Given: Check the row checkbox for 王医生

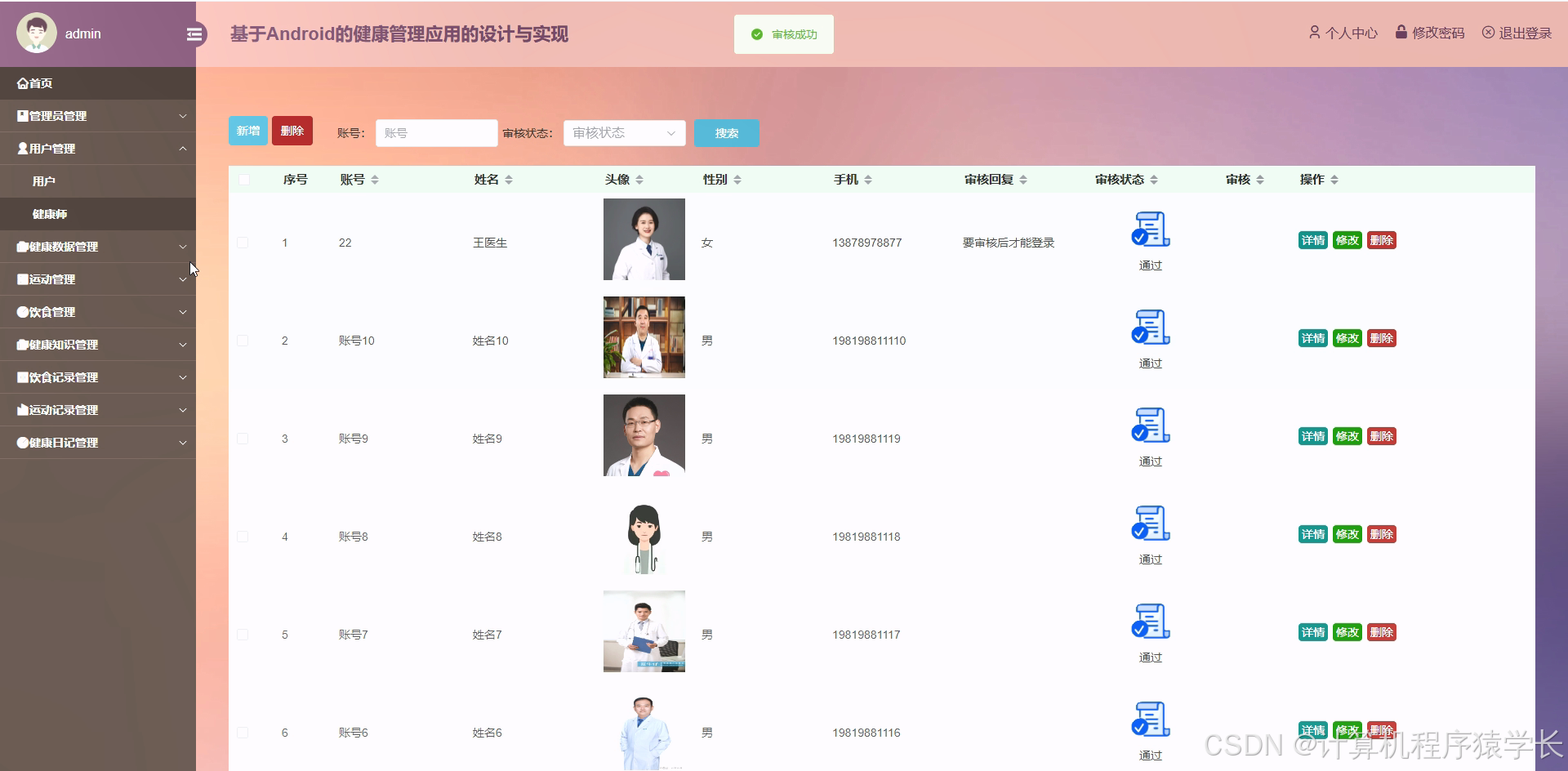Looking at the screenshot, I should [x=243, y=243].
